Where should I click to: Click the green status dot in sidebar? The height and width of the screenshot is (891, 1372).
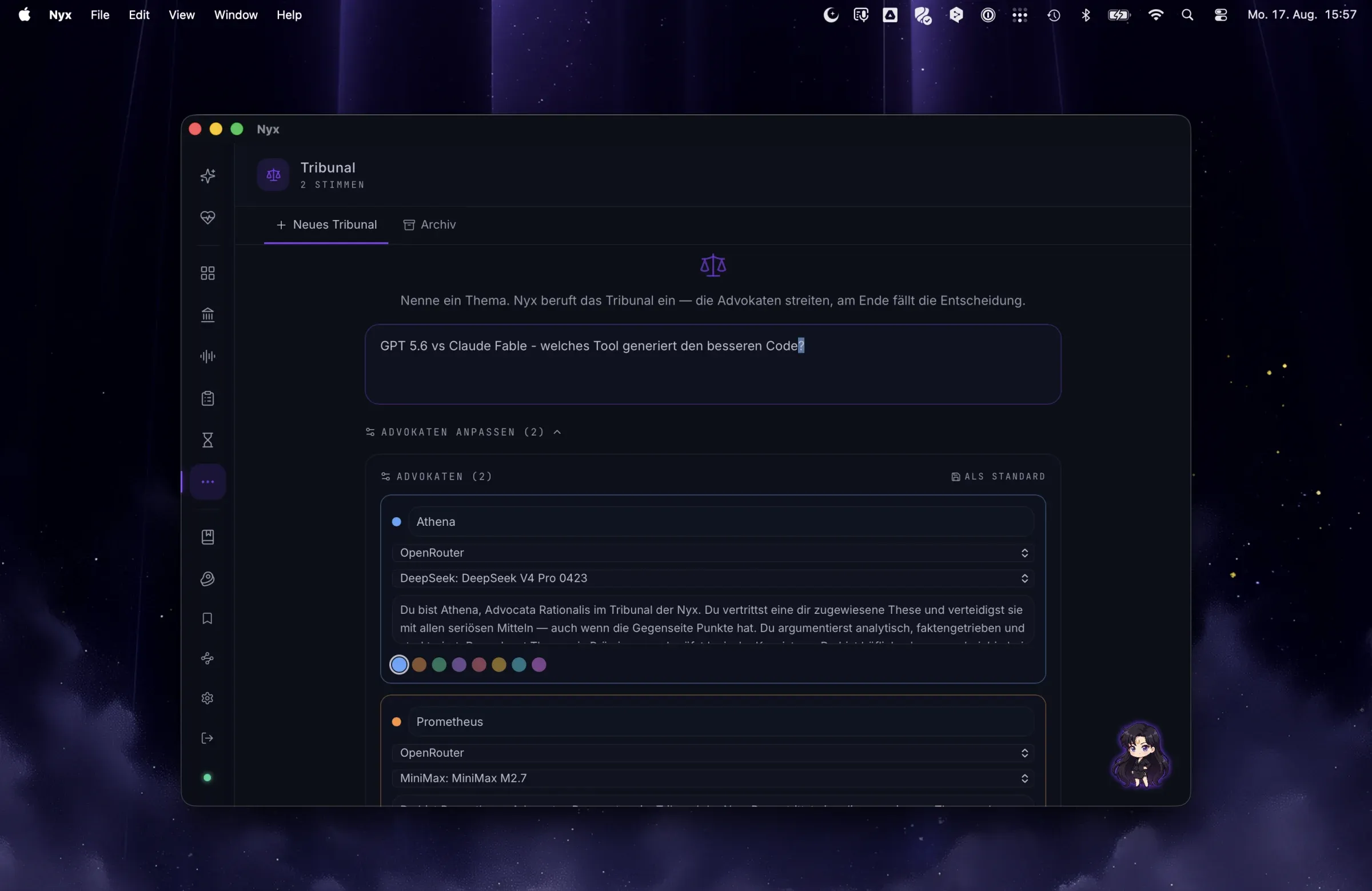tap(208, 778)
